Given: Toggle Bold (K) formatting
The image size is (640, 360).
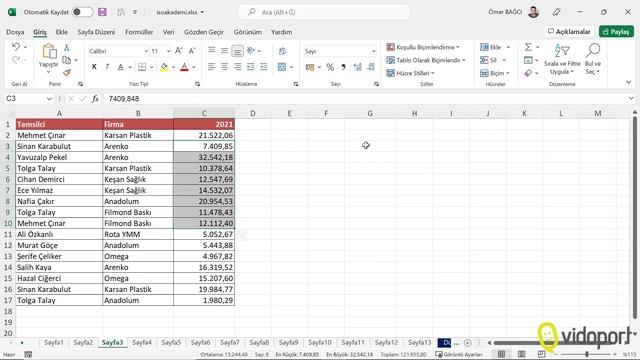Looking at the screenshot, I should pos(94,67).
